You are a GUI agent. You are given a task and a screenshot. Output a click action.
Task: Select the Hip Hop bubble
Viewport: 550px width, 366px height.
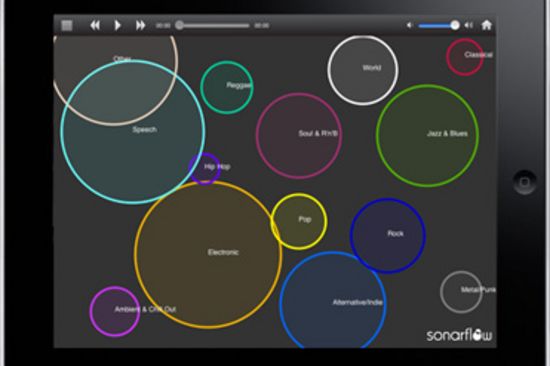pyautogui.click(x=205, y=168)
